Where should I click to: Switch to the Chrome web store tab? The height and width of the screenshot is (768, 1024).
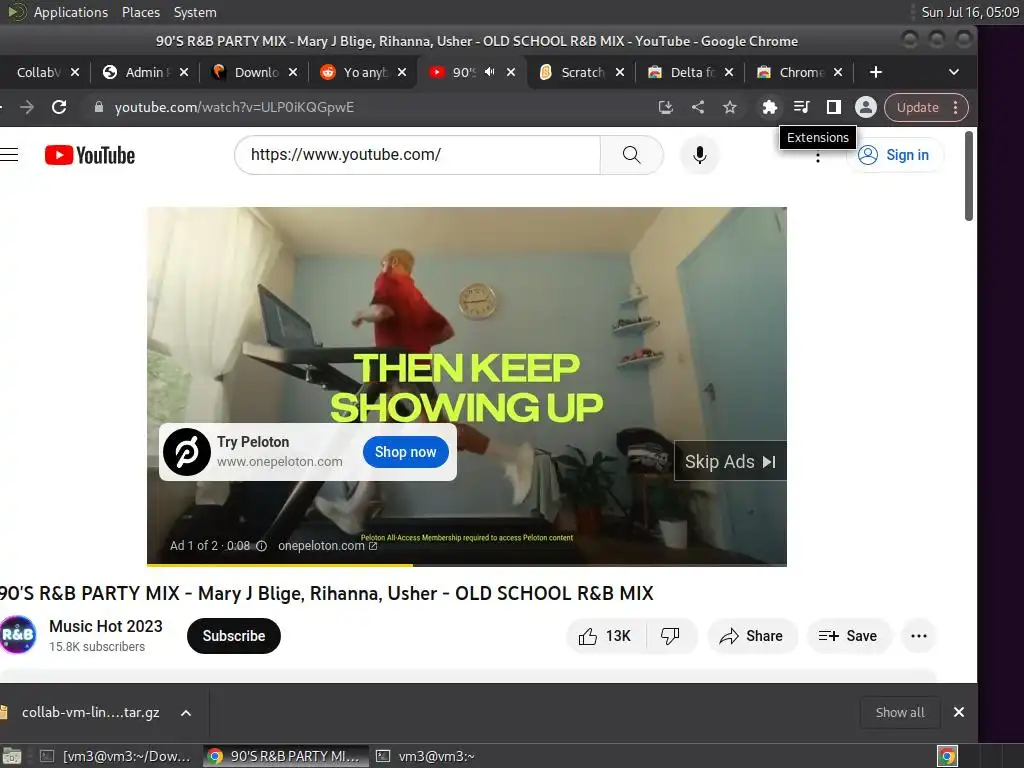click(792, 72)
